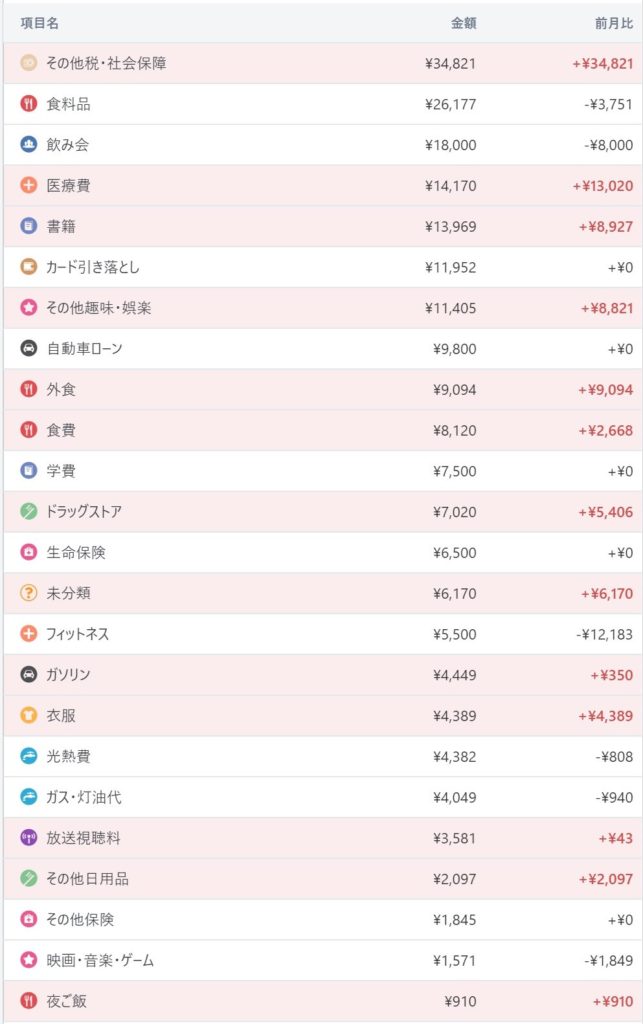This screenshot has width=643, height=1024.
Task: Sort by the 金額 column header
Action: [461, 22]
